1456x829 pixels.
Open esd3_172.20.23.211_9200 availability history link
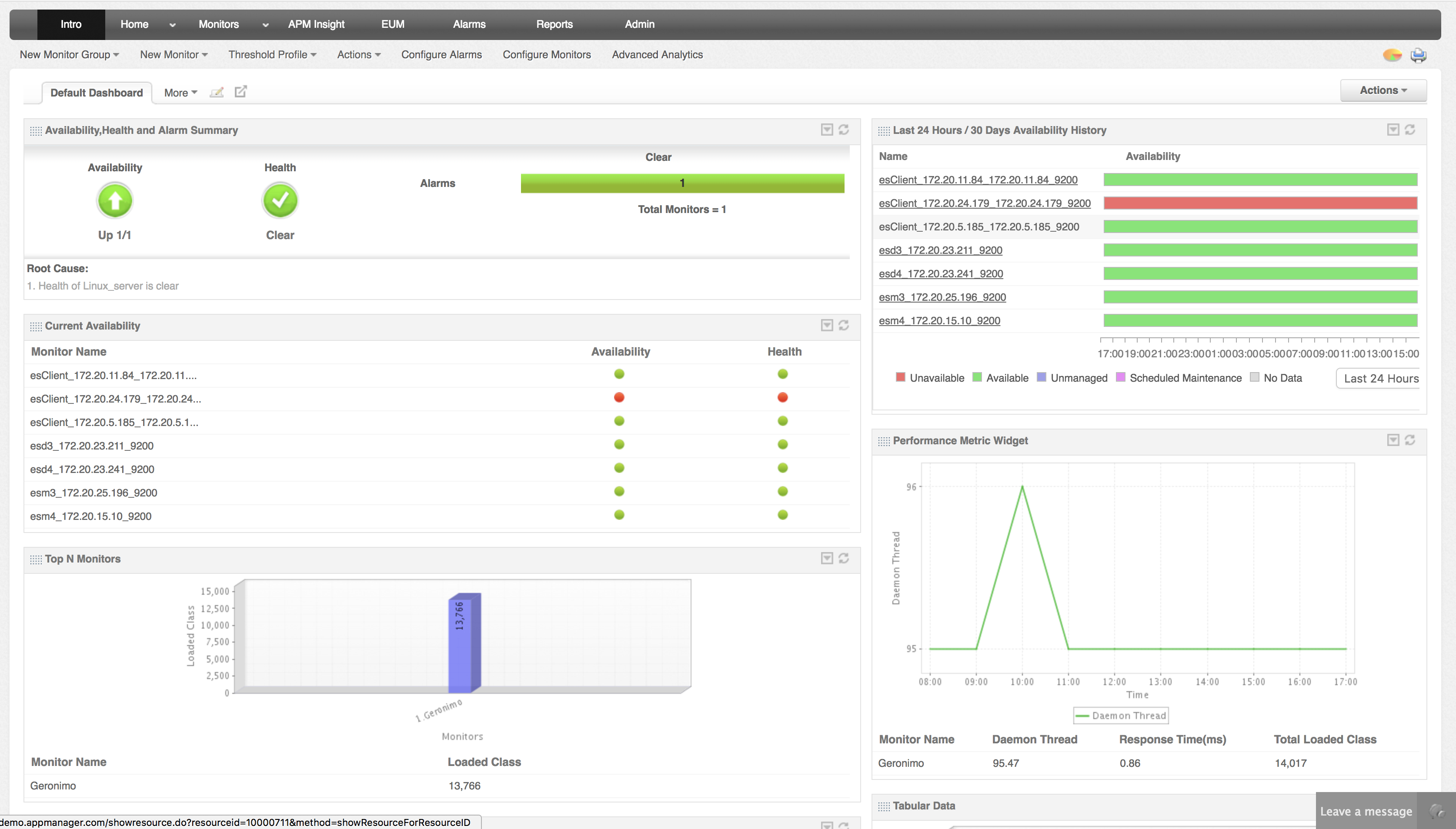(940, 250)
